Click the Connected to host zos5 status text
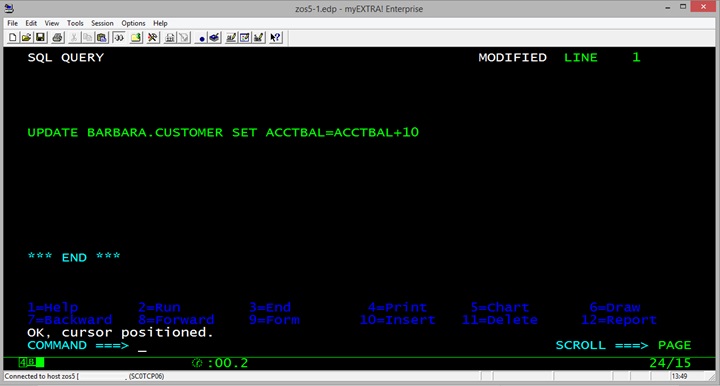 pos(42,376)
